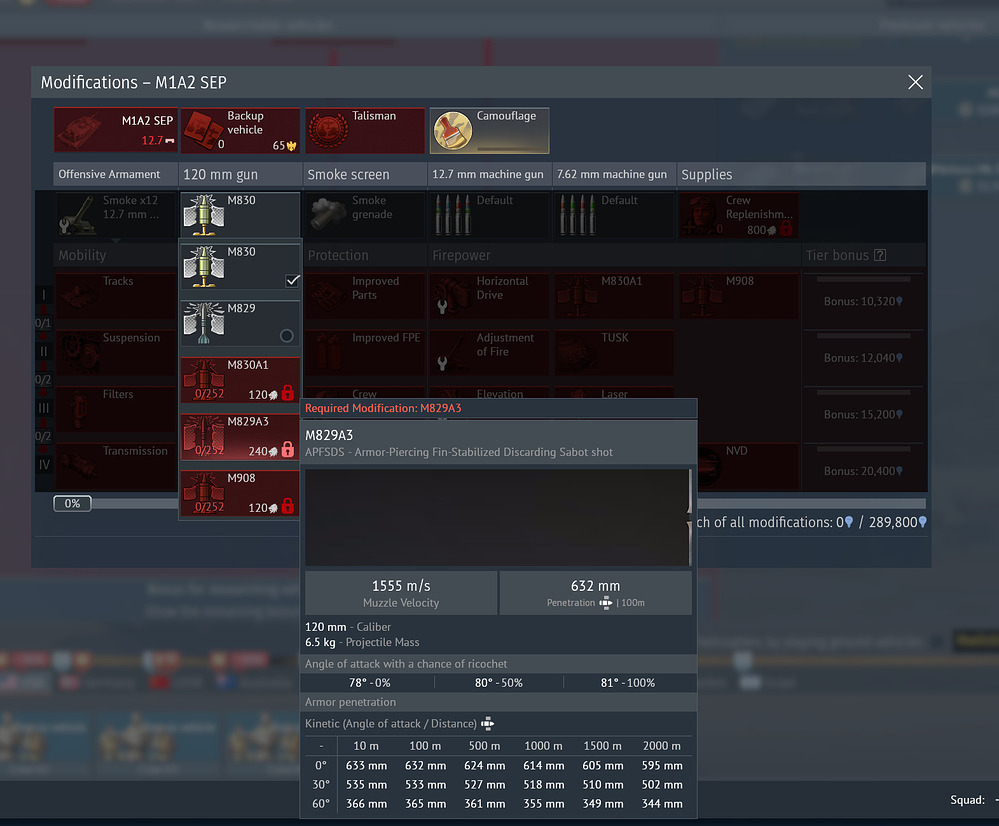Select the M830A1 firepower modification tile

(x=614, y=296)
